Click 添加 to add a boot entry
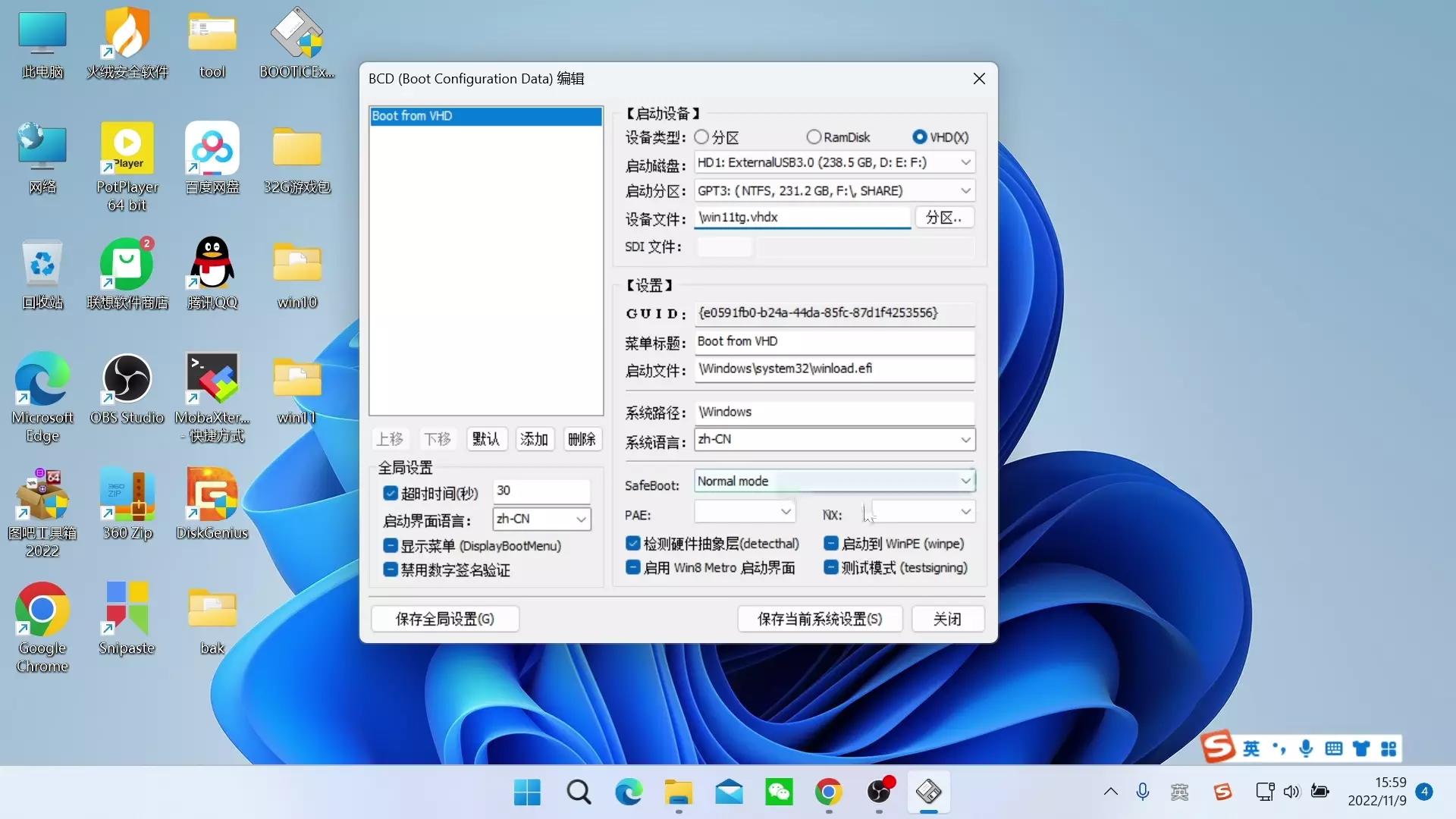The image size is (1456, 819). pos(534,438)
